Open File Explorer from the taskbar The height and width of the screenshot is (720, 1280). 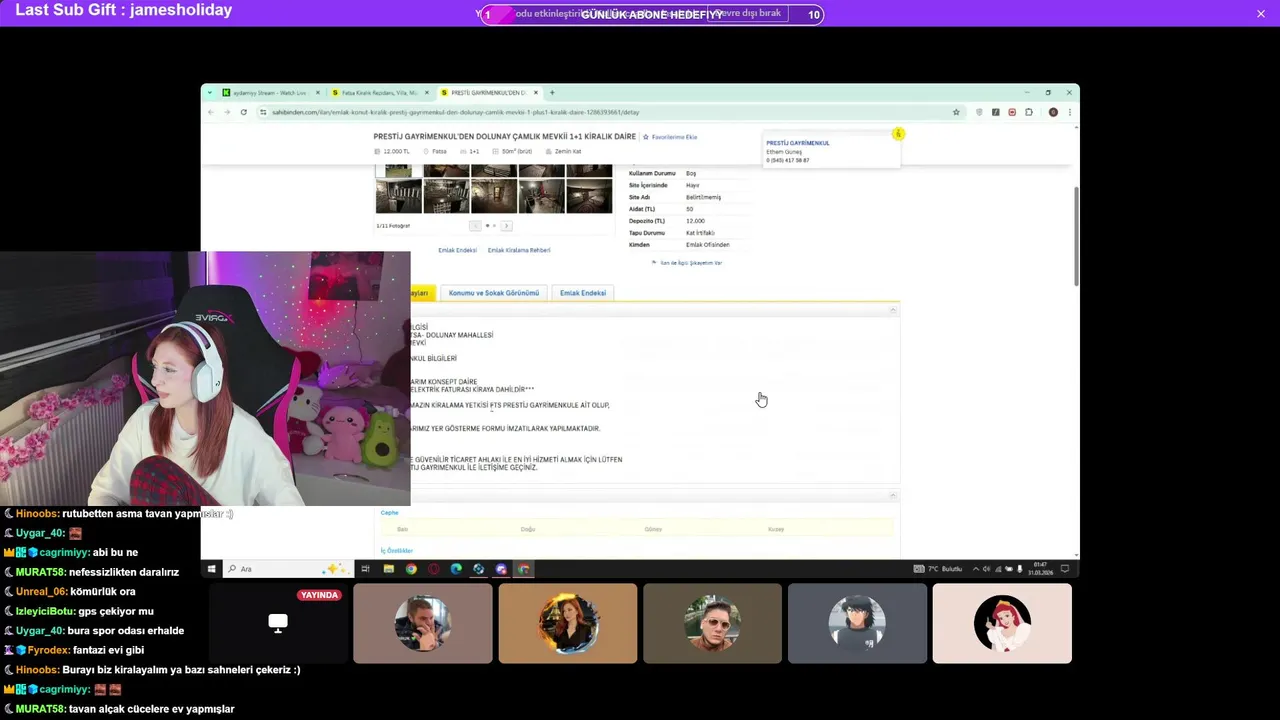pyautogui.click(x=388, y=569)
